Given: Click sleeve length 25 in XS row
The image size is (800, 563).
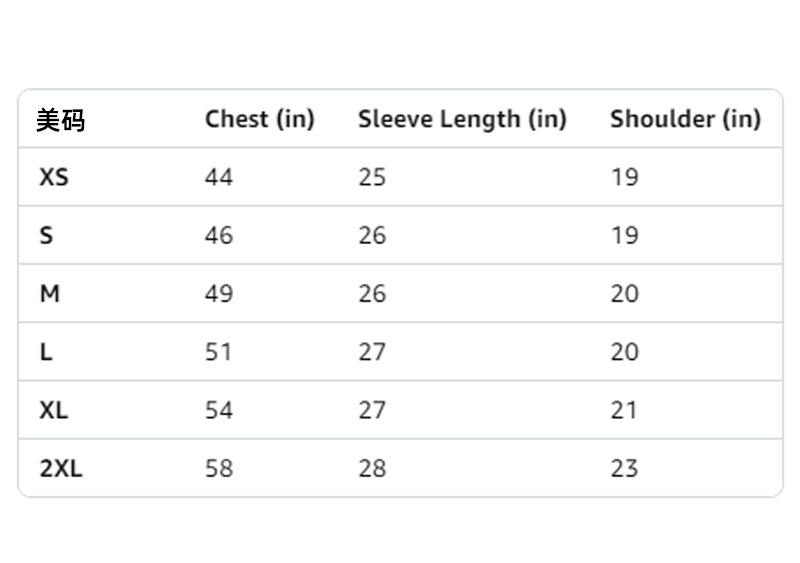Looking at the screenshot, I should coord(372,178).
